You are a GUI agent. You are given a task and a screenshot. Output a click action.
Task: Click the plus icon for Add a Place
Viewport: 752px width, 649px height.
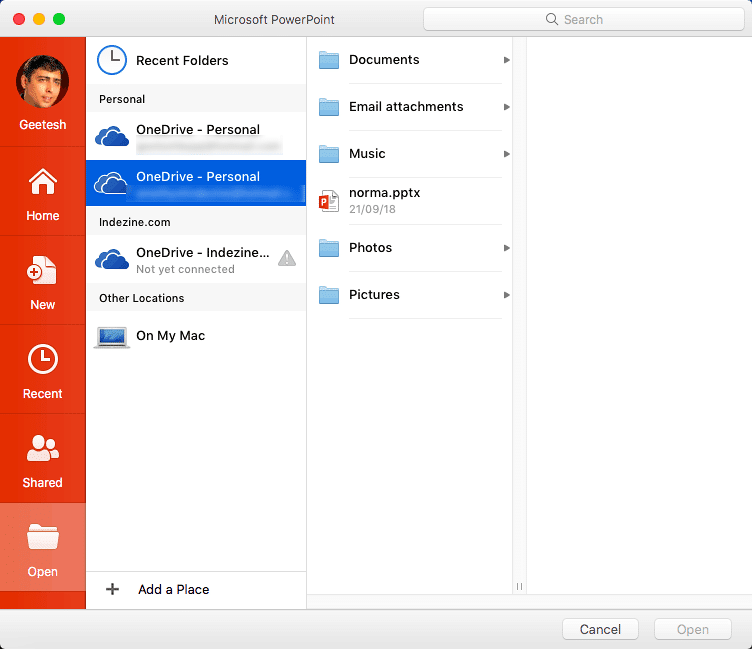coord(113,589)
